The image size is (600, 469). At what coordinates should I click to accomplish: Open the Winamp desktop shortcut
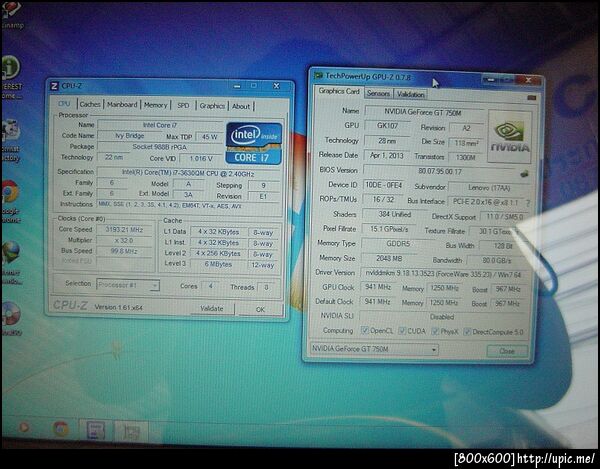coord(10,14)
